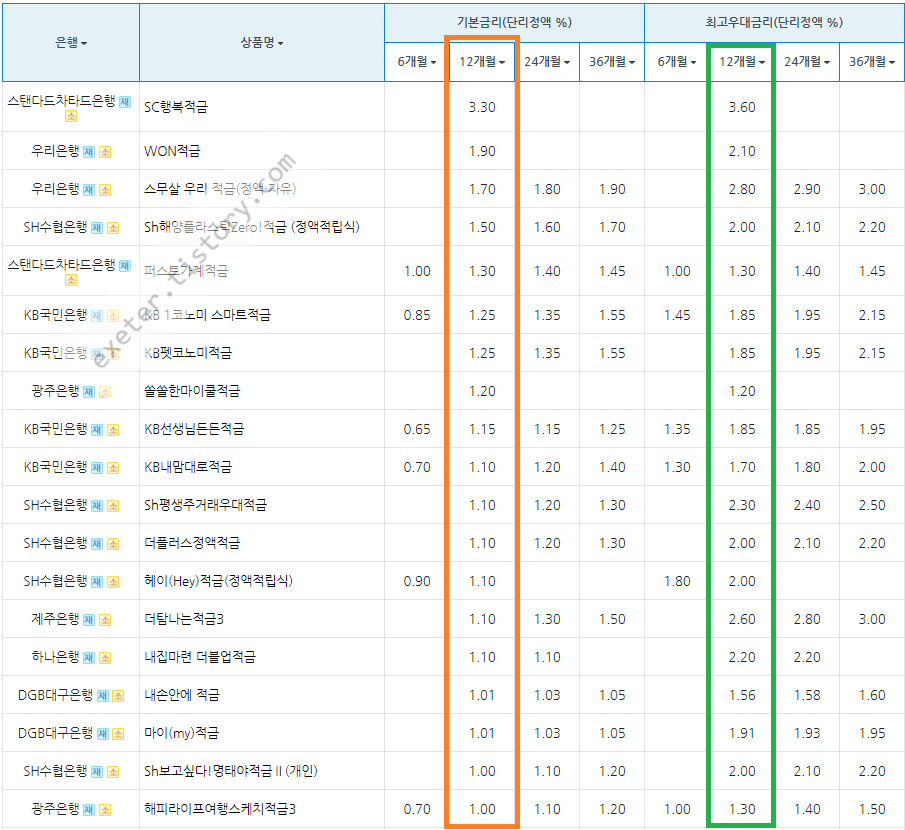Sort by 기본금리 6개월 column

(x=417, y=62)
